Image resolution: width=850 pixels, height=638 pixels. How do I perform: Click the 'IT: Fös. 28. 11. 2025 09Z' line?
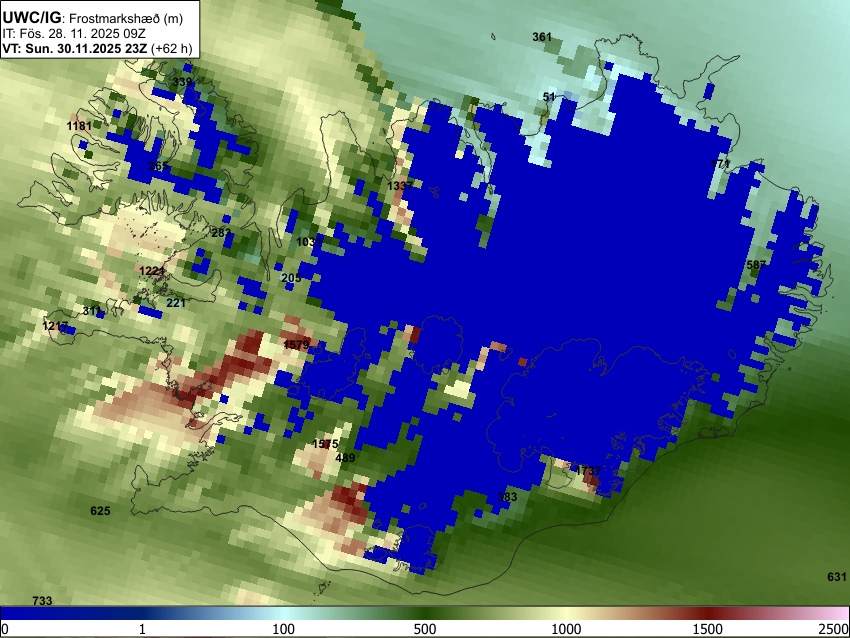[x=74, y=34]
